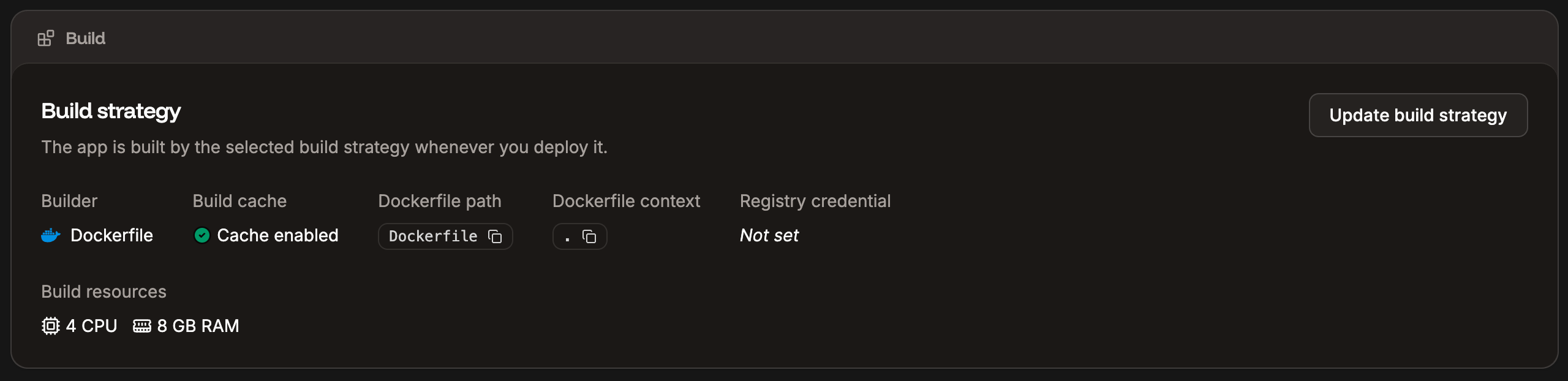The height and width of the screenshot is (381, 1568).
Task: Select the Build section header
Action: tap(85, 37)
